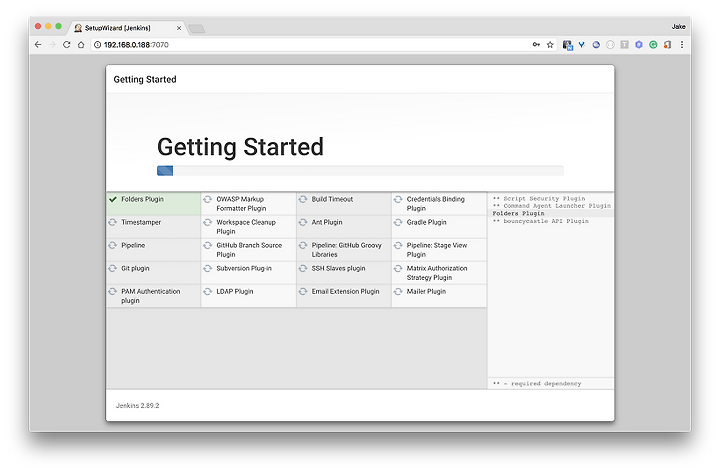Click the pending icon beside Git plugin

point(112,268)
